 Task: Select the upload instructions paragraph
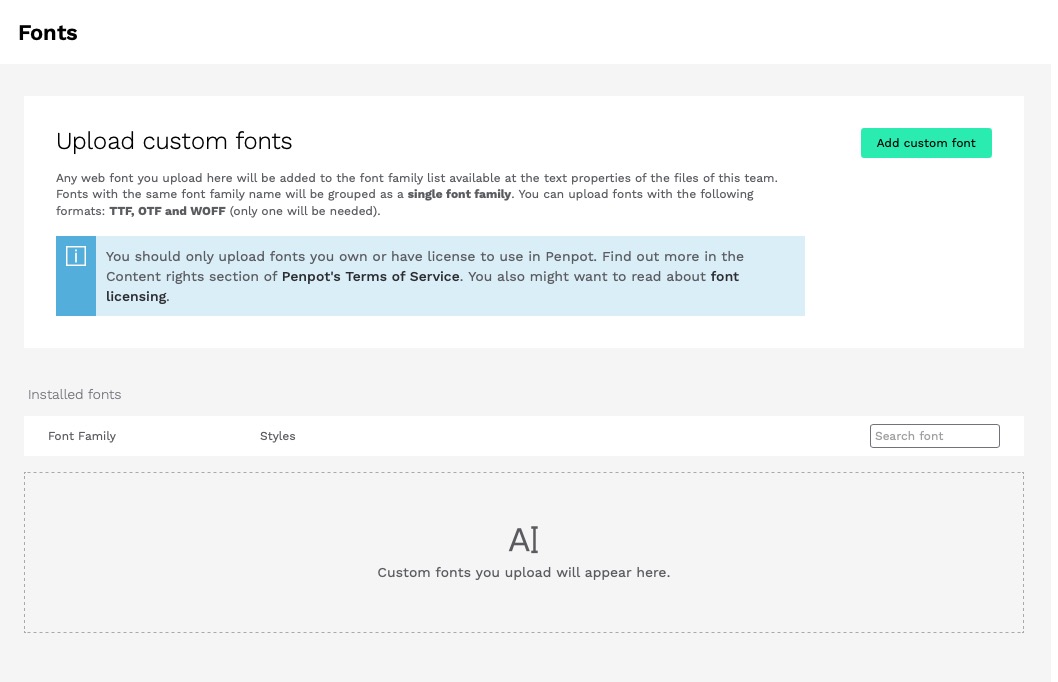[417, 194]
